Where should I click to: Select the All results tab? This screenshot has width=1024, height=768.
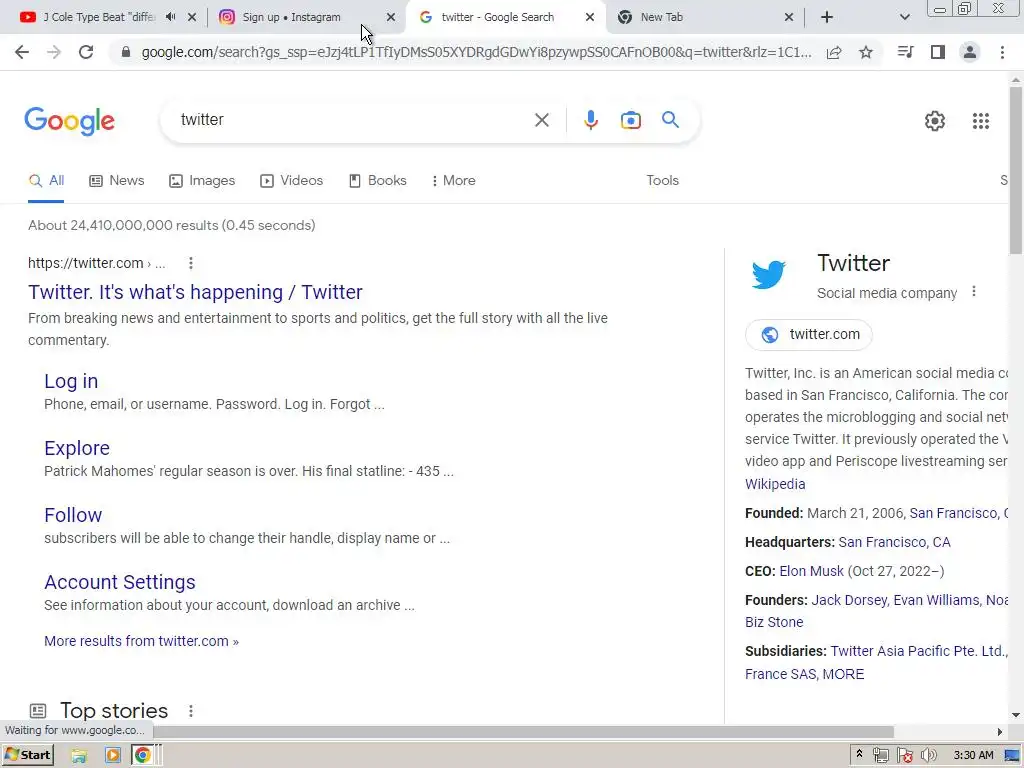46,181
